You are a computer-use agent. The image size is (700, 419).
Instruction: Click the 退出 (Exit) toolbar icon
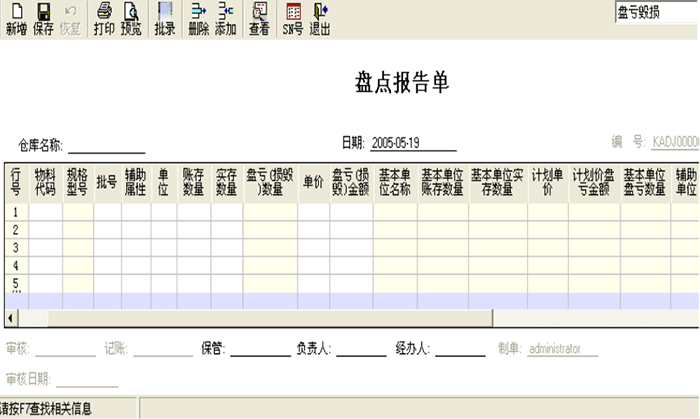(320, 14)
